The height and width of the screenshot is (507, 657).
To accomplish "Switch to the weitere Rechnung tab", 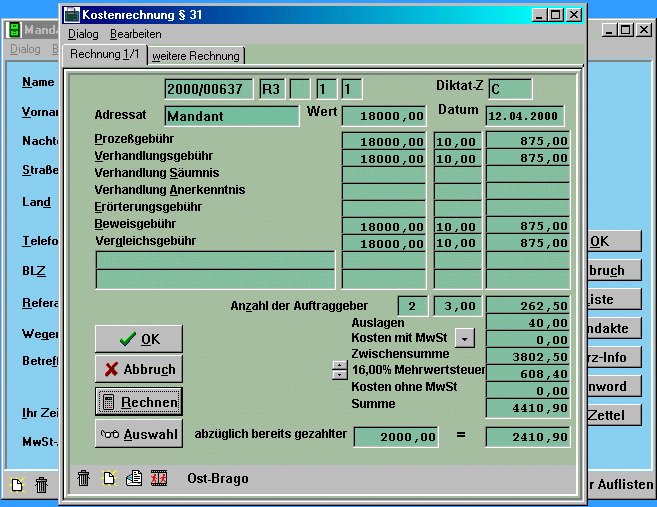I will [196, 55].
